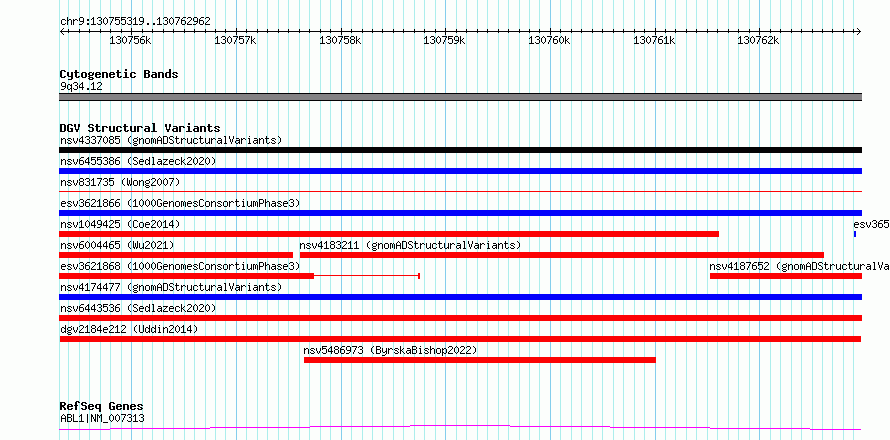Open the nsv6004465 (Wu2021) label
The image size is (890, 440).
(117, 245)
